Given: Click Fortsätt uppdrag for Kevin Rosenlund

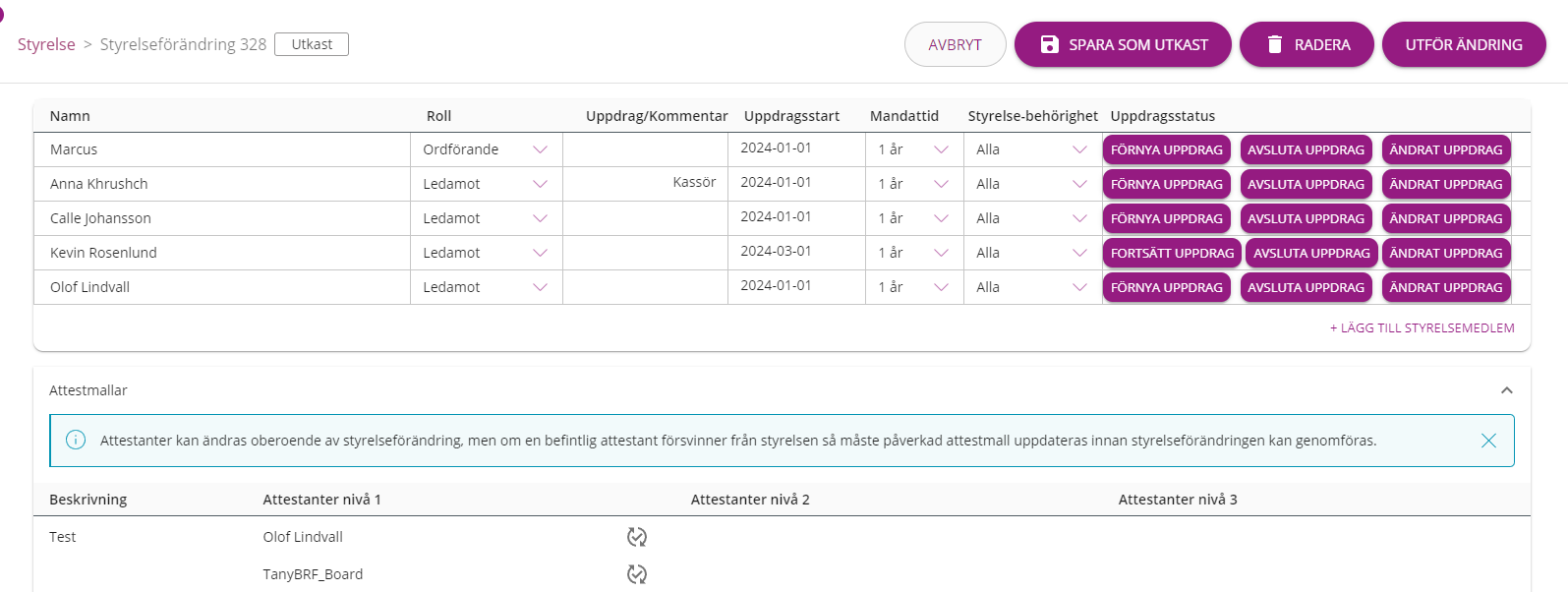Looking at the screenshot, I should point(1172,253).
